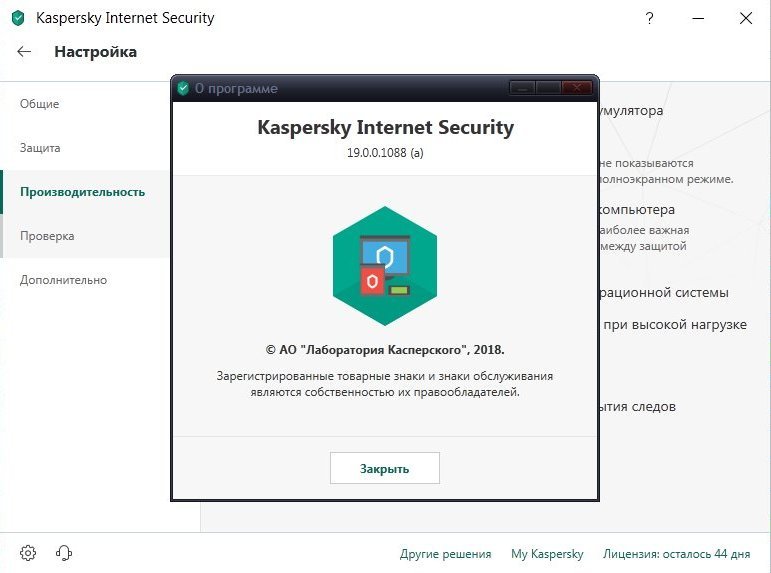Viewport: 771px width, 573px height.
Task: Open the Дополнительно section
Action: point(63,280)
